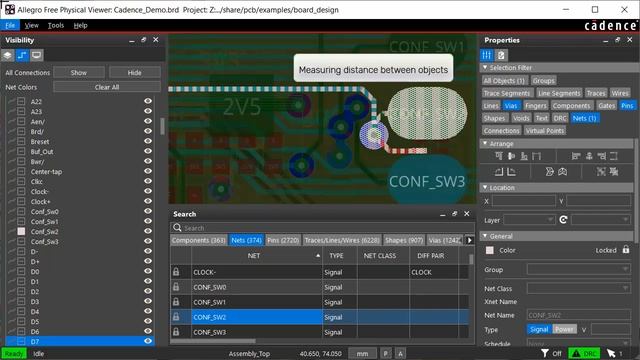Toggle visibility eye for net Aen/
This screenshot has width=640, height=360.
pyautogui.click(x=148, y=121)
